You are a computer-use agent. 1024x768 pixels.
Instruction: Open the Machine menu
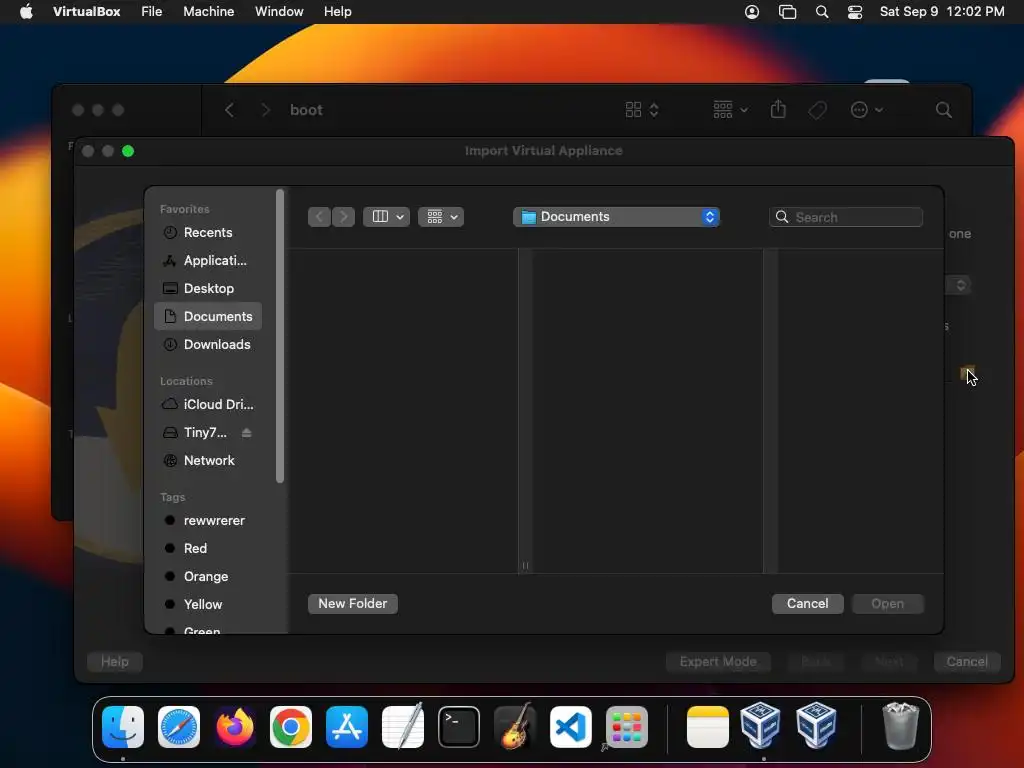[208, 12]
